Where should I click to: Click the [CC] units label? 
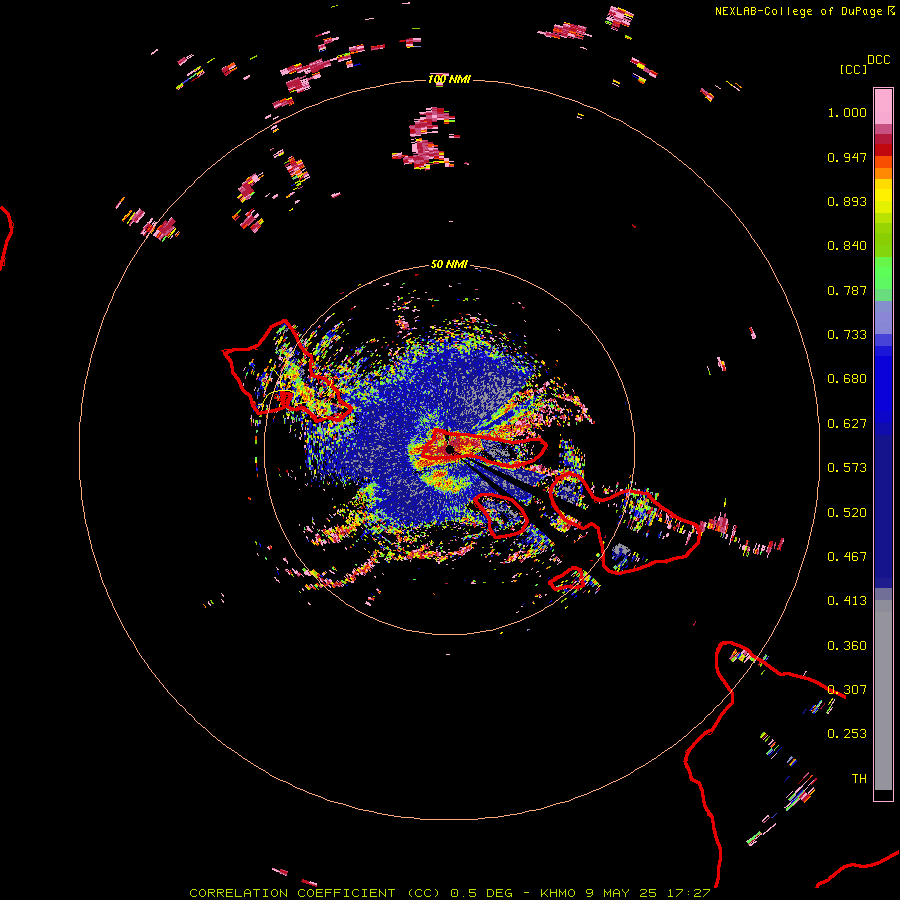point(853,69)
